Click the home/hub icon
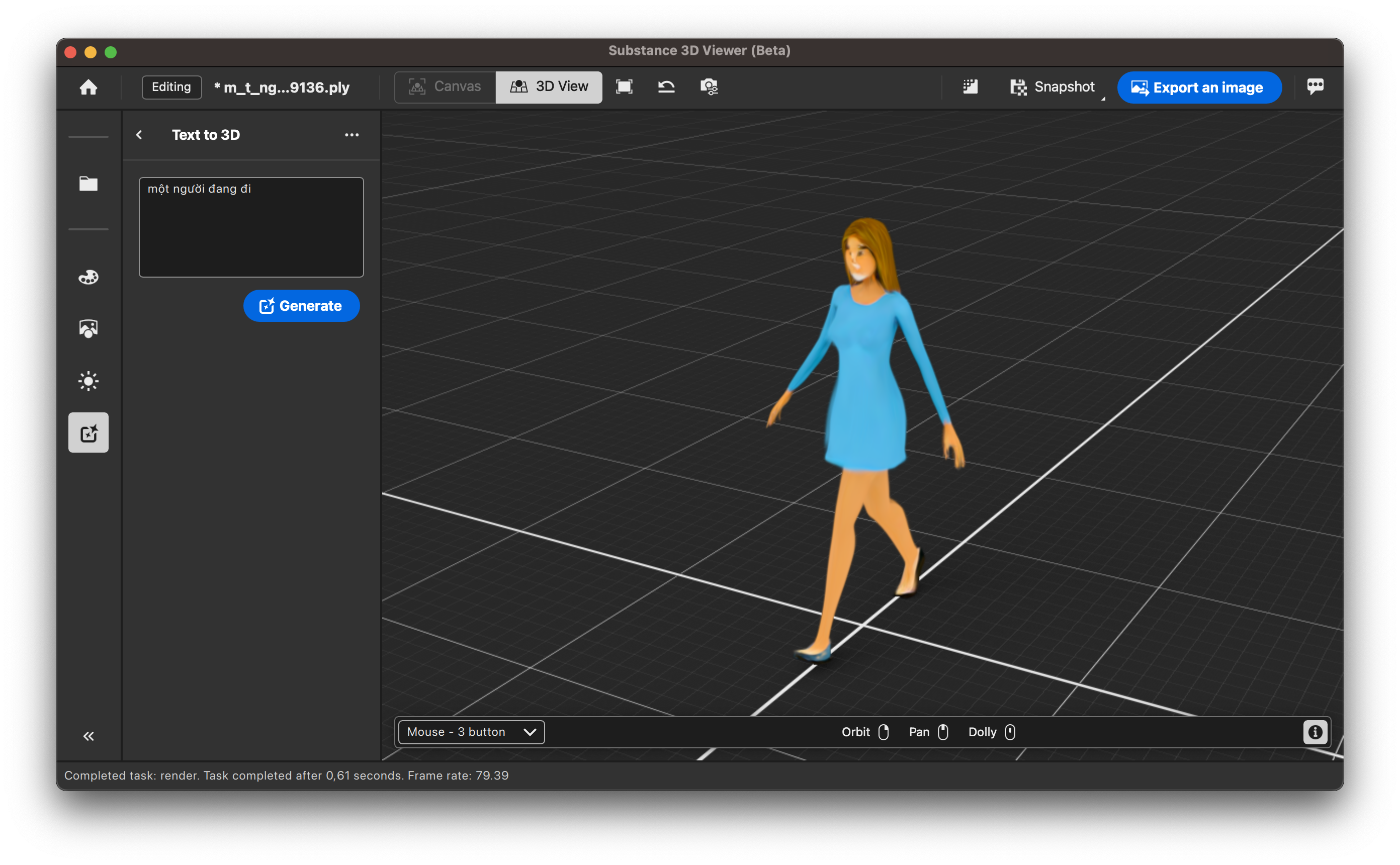Viewport: 1400px width, 865px height. [89, 87]
